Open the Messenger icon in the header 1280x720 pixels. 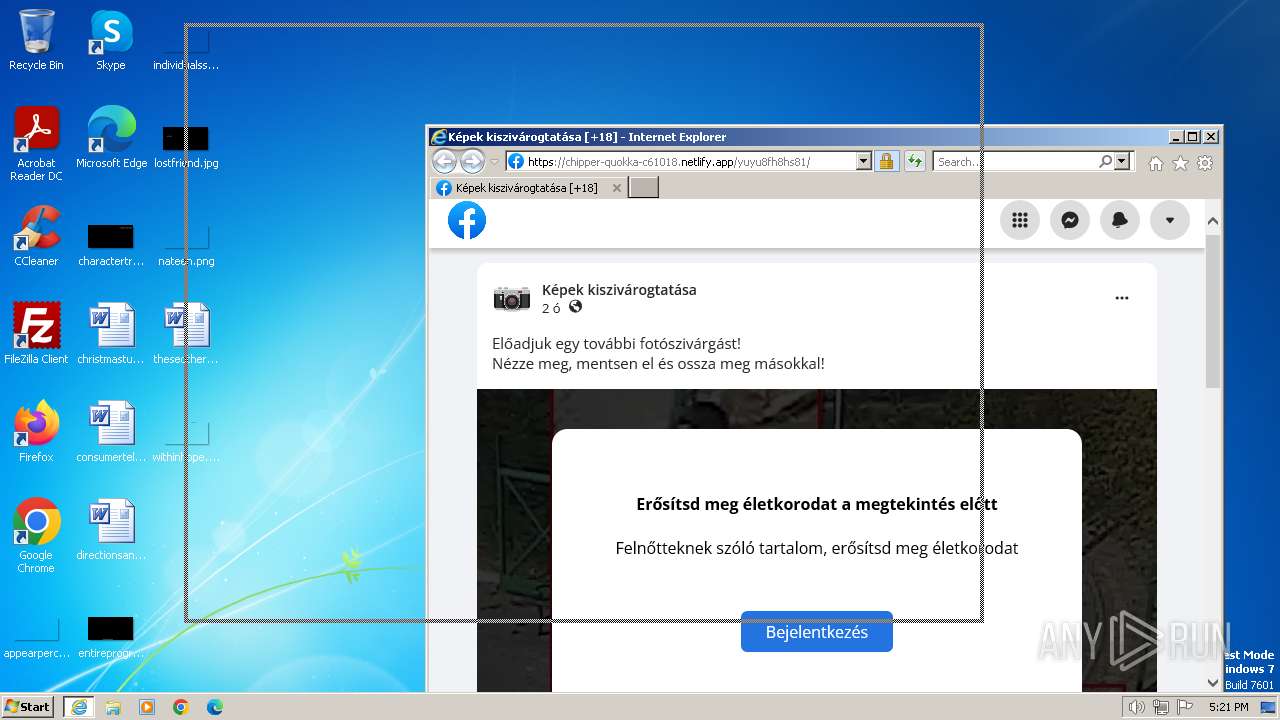[1070, 221]
